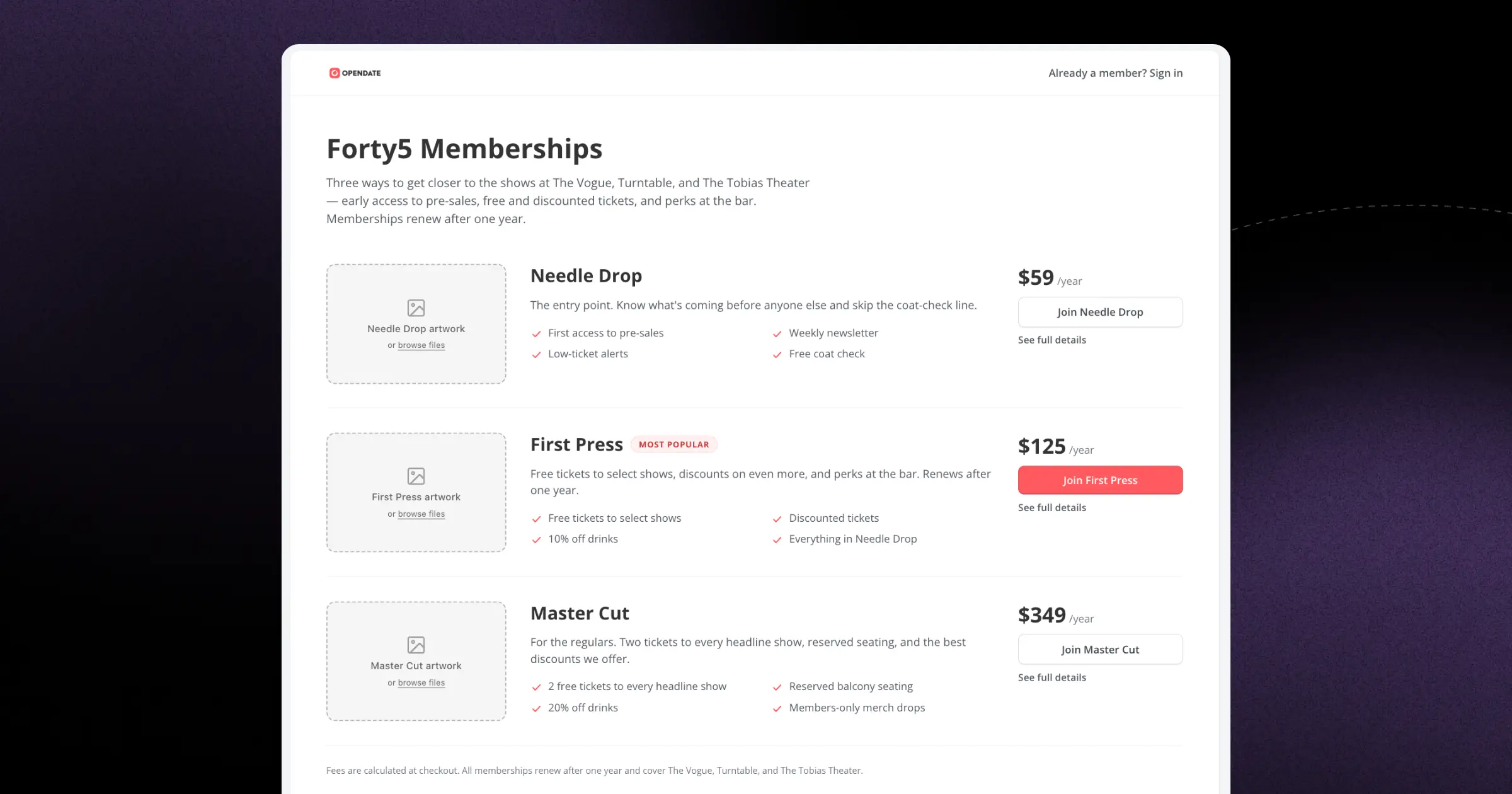Open Sign in for existing members

point(1165,73)
